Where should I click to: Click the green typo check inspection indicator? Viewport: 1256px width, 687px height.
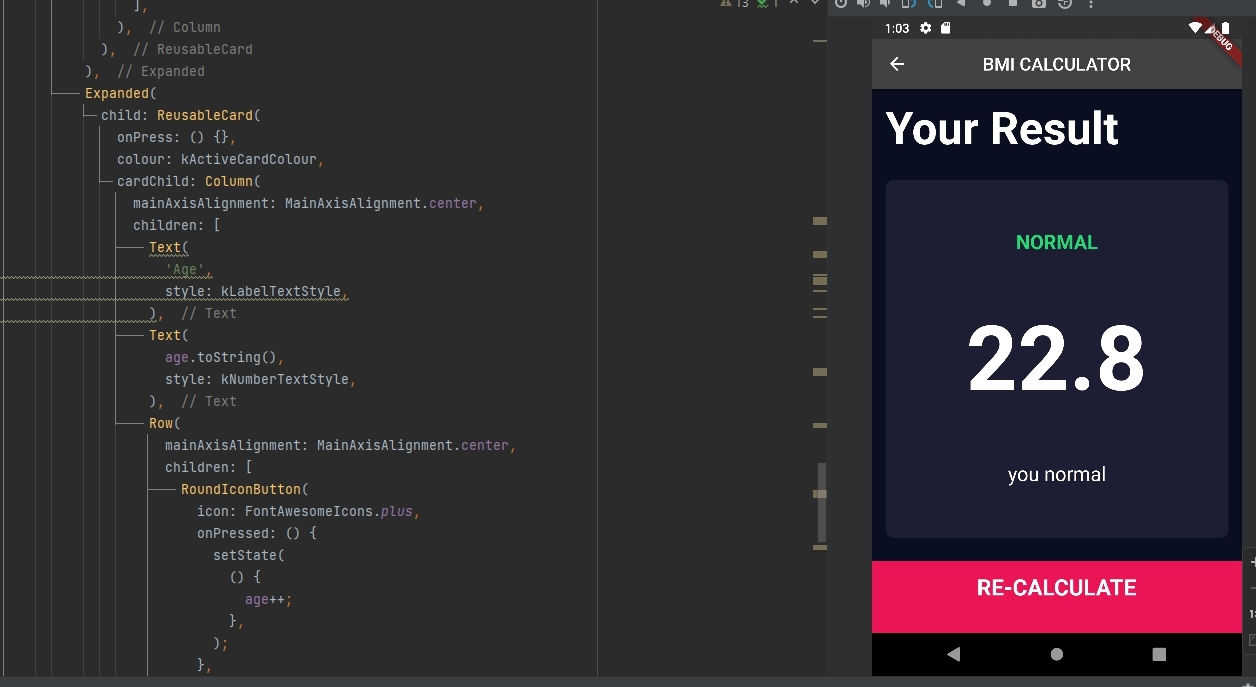(x=768, y=3)
